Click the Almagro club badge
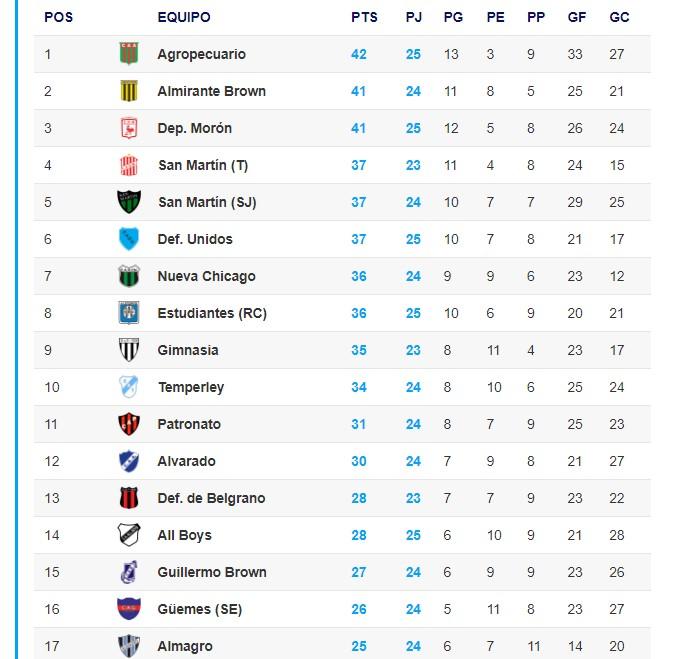684x659 pixels. (128, 646)
